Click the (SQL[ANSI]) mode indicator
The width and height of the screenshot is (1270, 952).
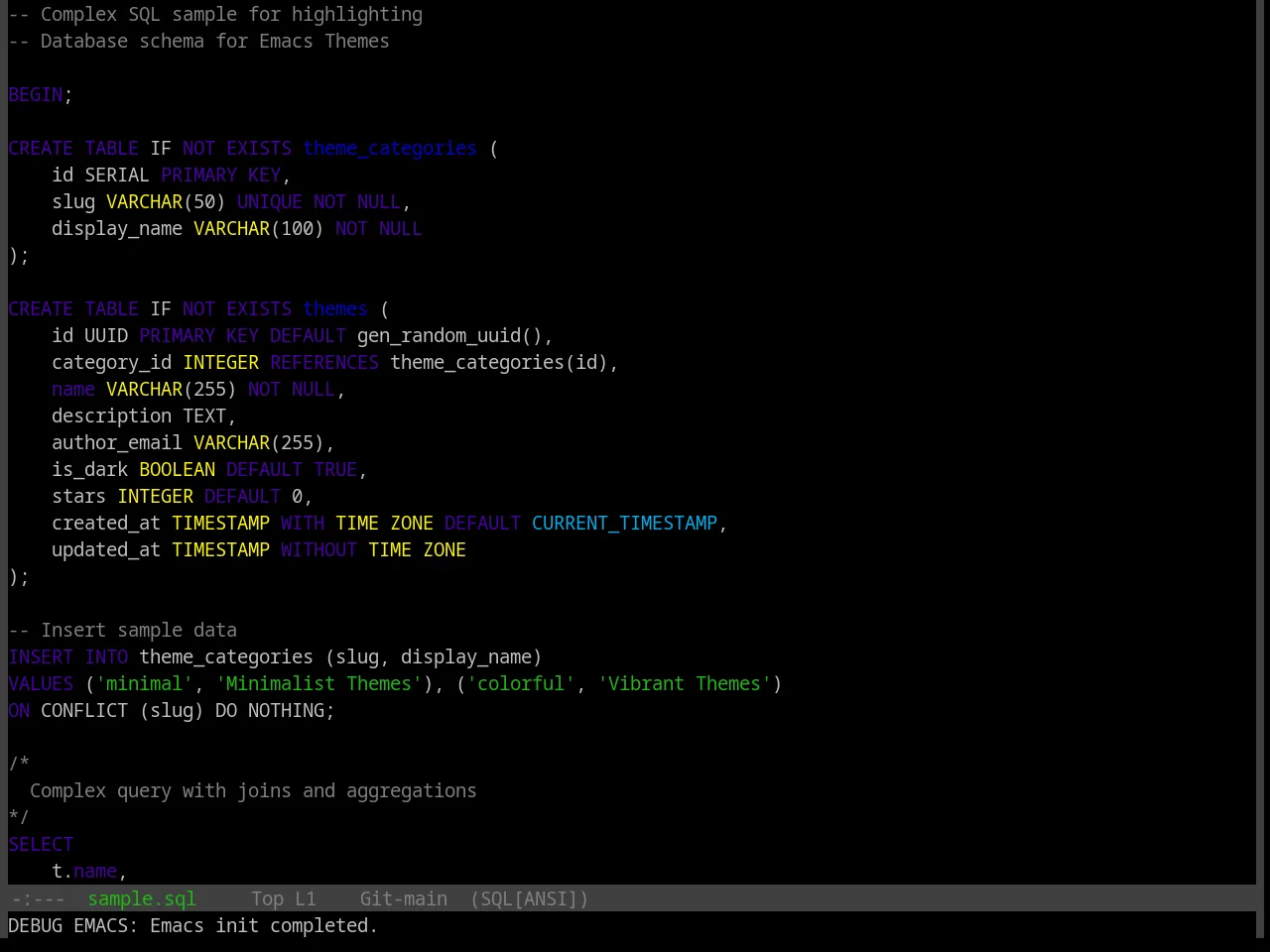tap(529, 898)
